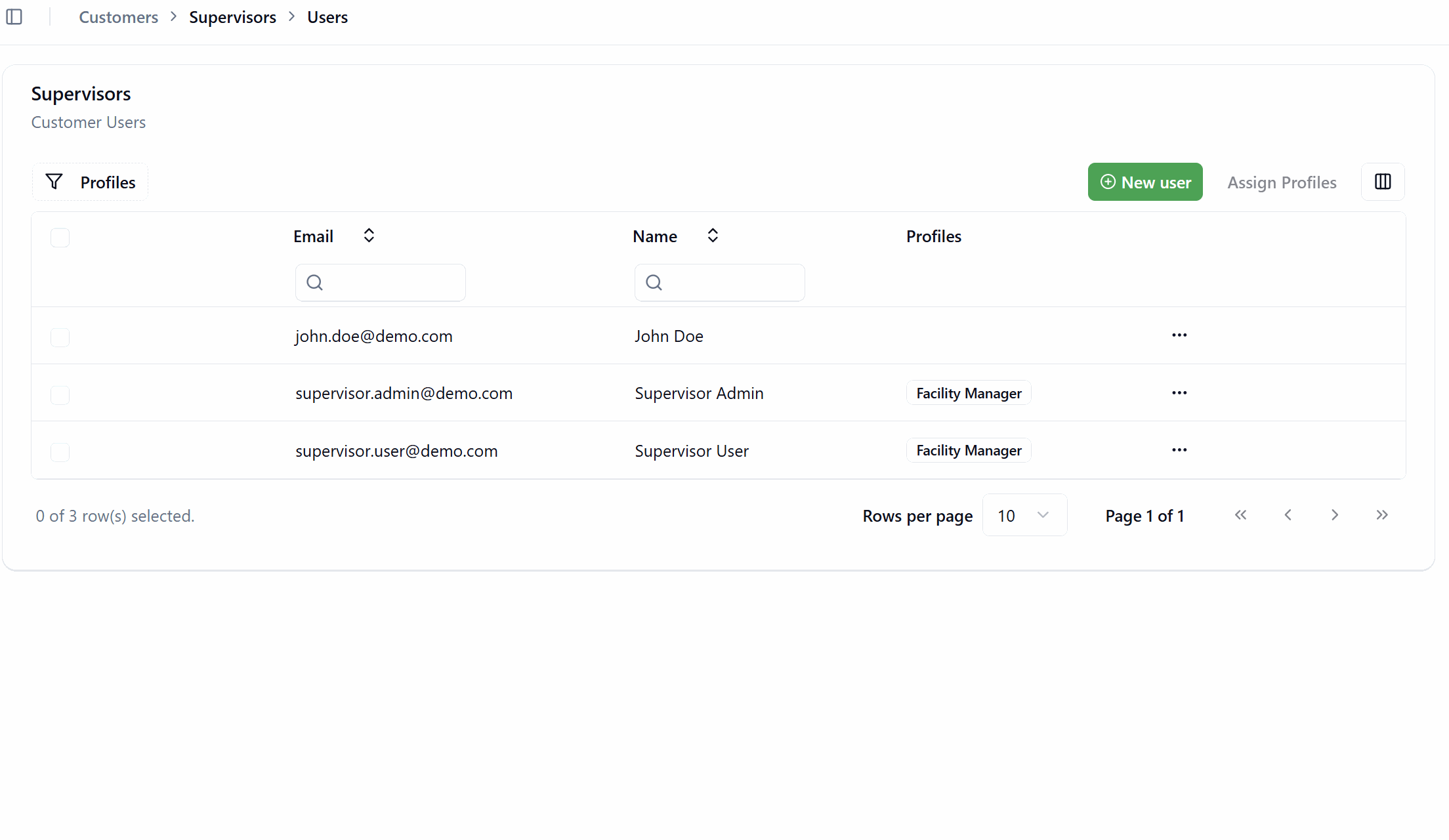Select all rows checkbox in header

[x=60, y=238]
